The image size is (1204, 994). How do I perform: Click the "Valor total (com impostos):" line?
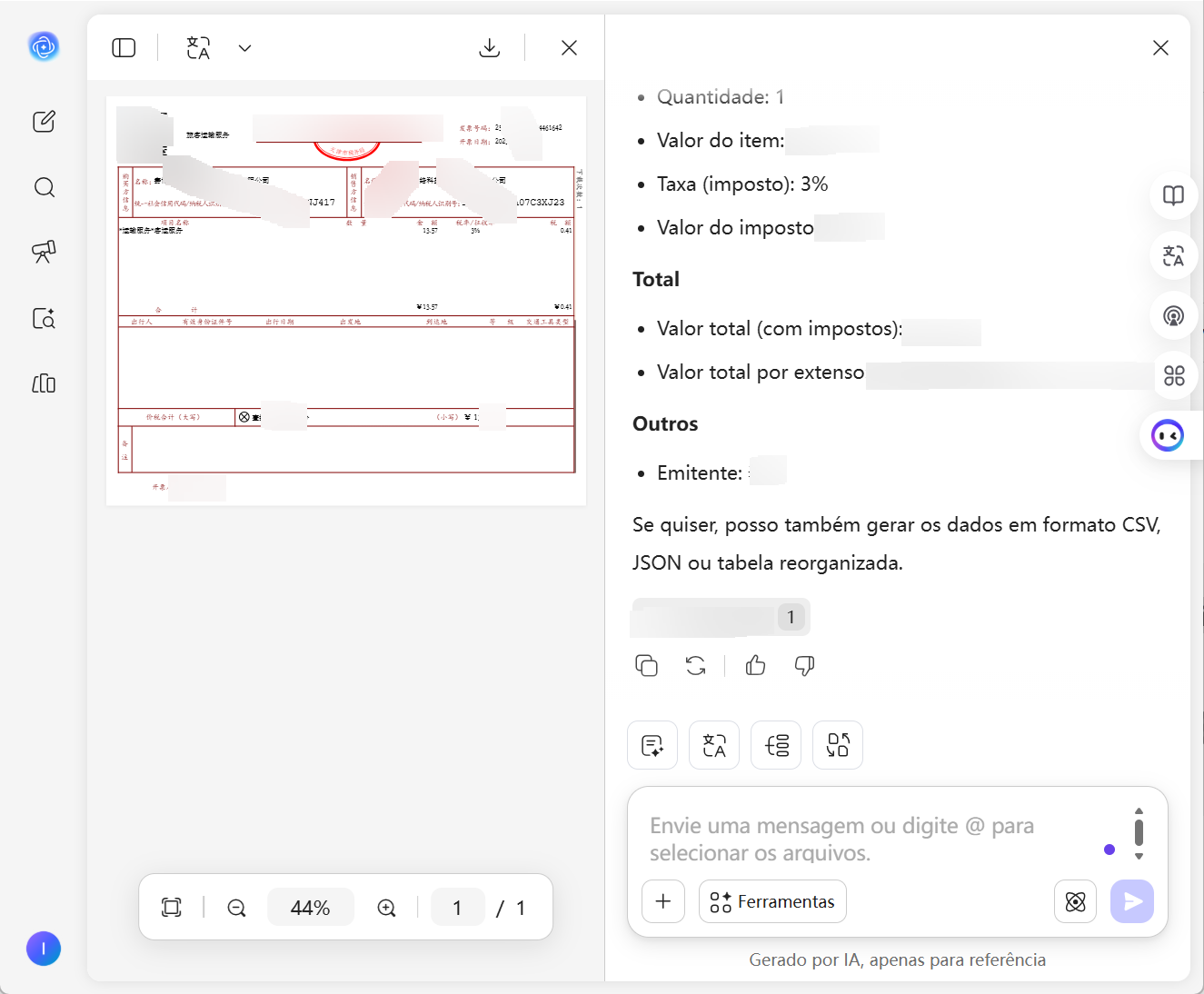(x=780, y=329)
